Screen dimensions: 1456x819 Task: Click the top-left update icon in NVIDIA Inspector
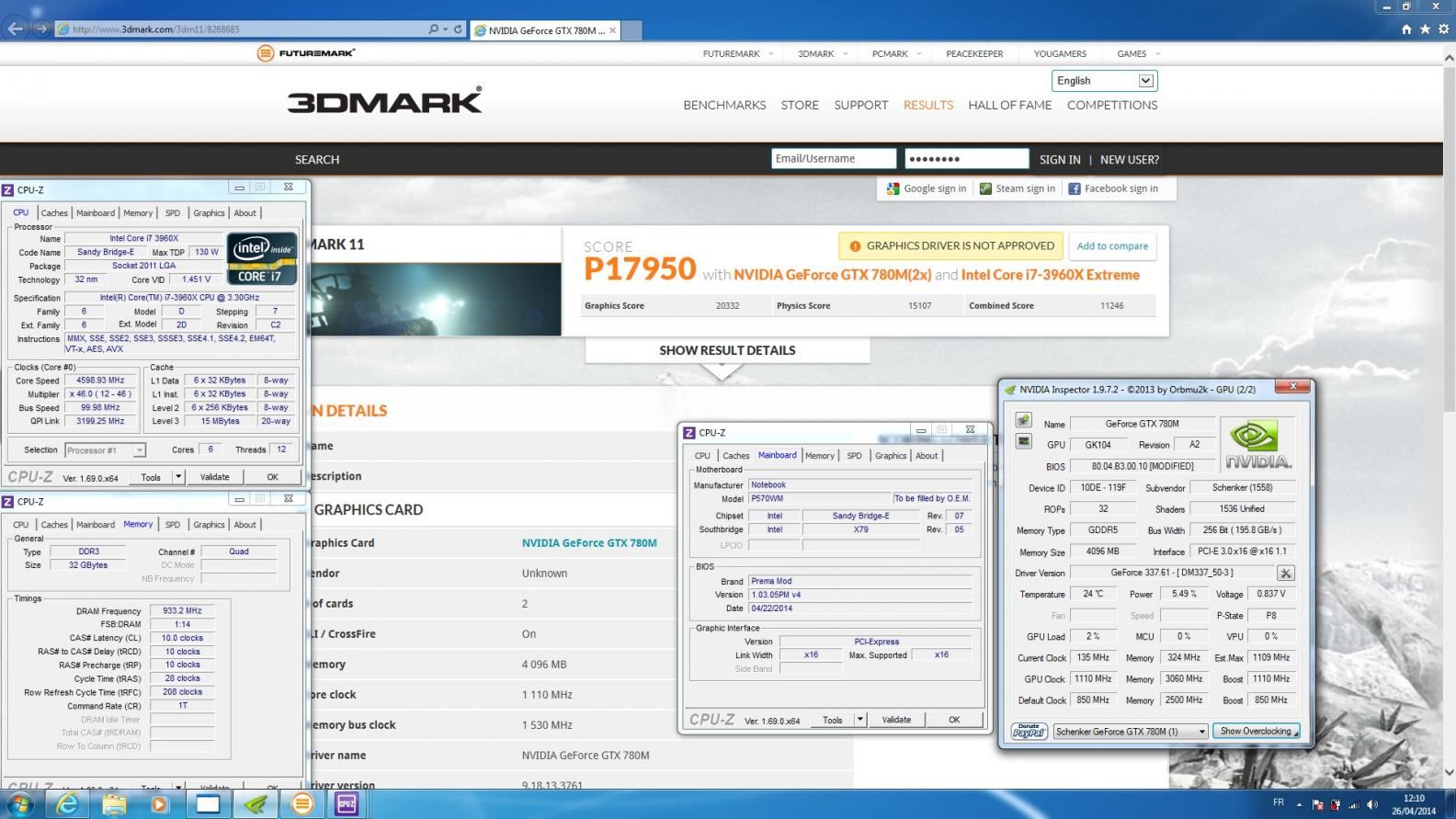(x=1023, y=420)
